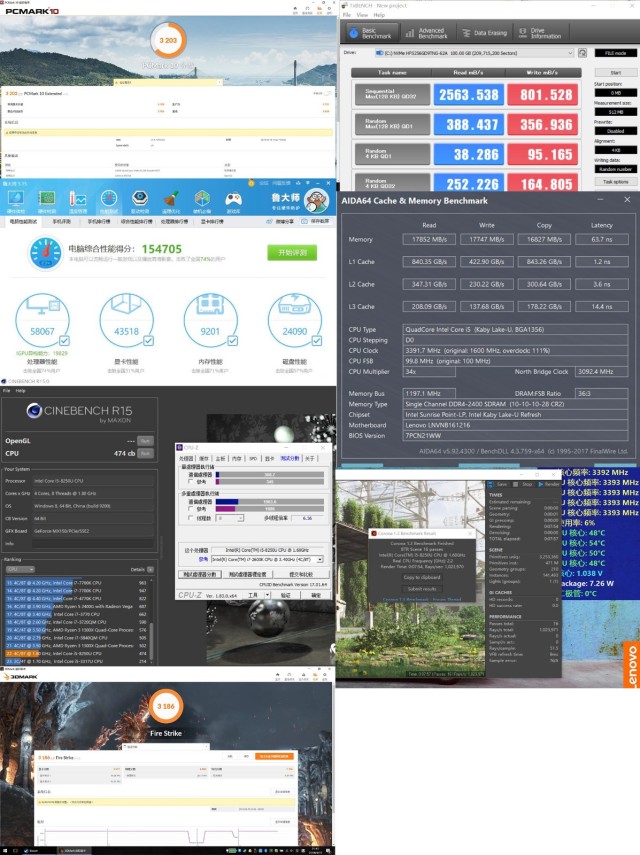
Task: Toggle the memory performance checkbox under 9201
Action: (x=233, y=341)
